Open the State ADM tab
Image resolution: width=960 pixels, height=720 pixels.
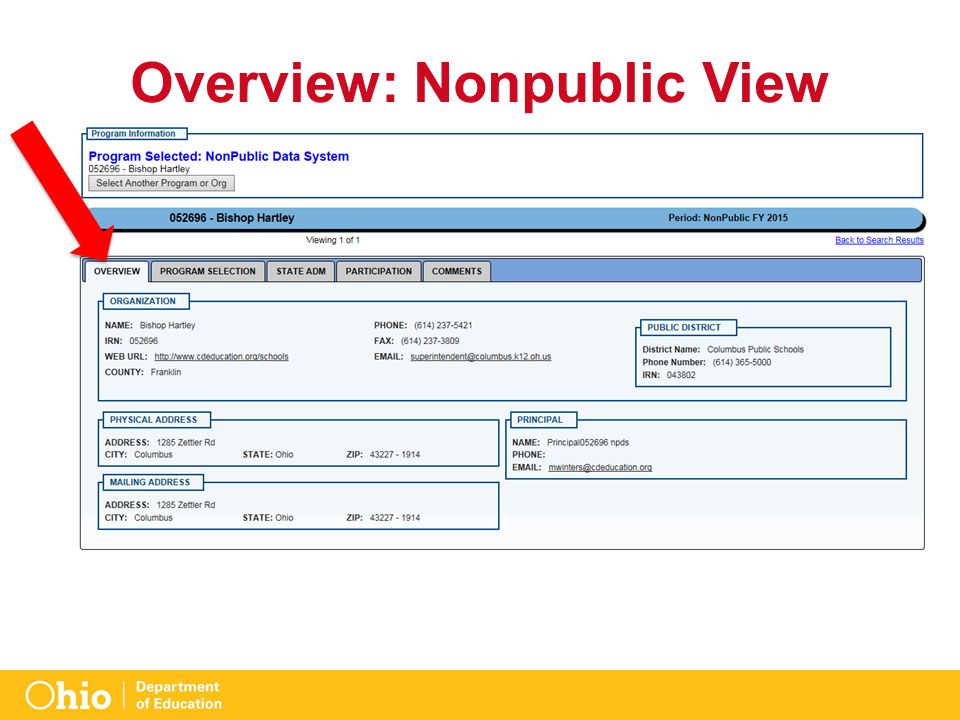click(301, 271)
